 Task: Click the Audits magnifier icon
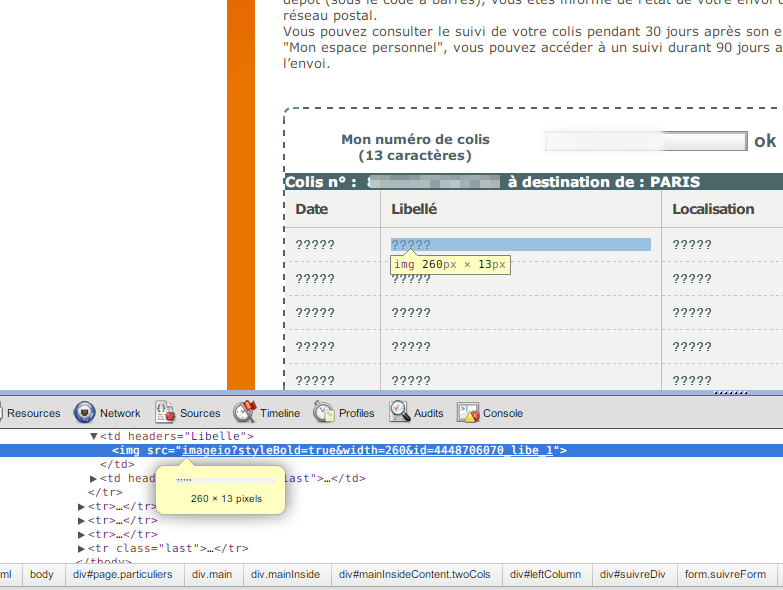(400, 413)
